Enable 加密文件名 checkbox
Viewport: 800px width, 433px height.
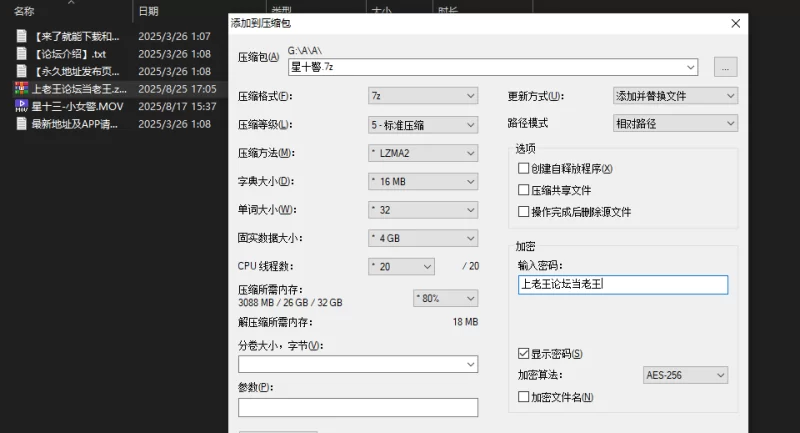[523, 396]
